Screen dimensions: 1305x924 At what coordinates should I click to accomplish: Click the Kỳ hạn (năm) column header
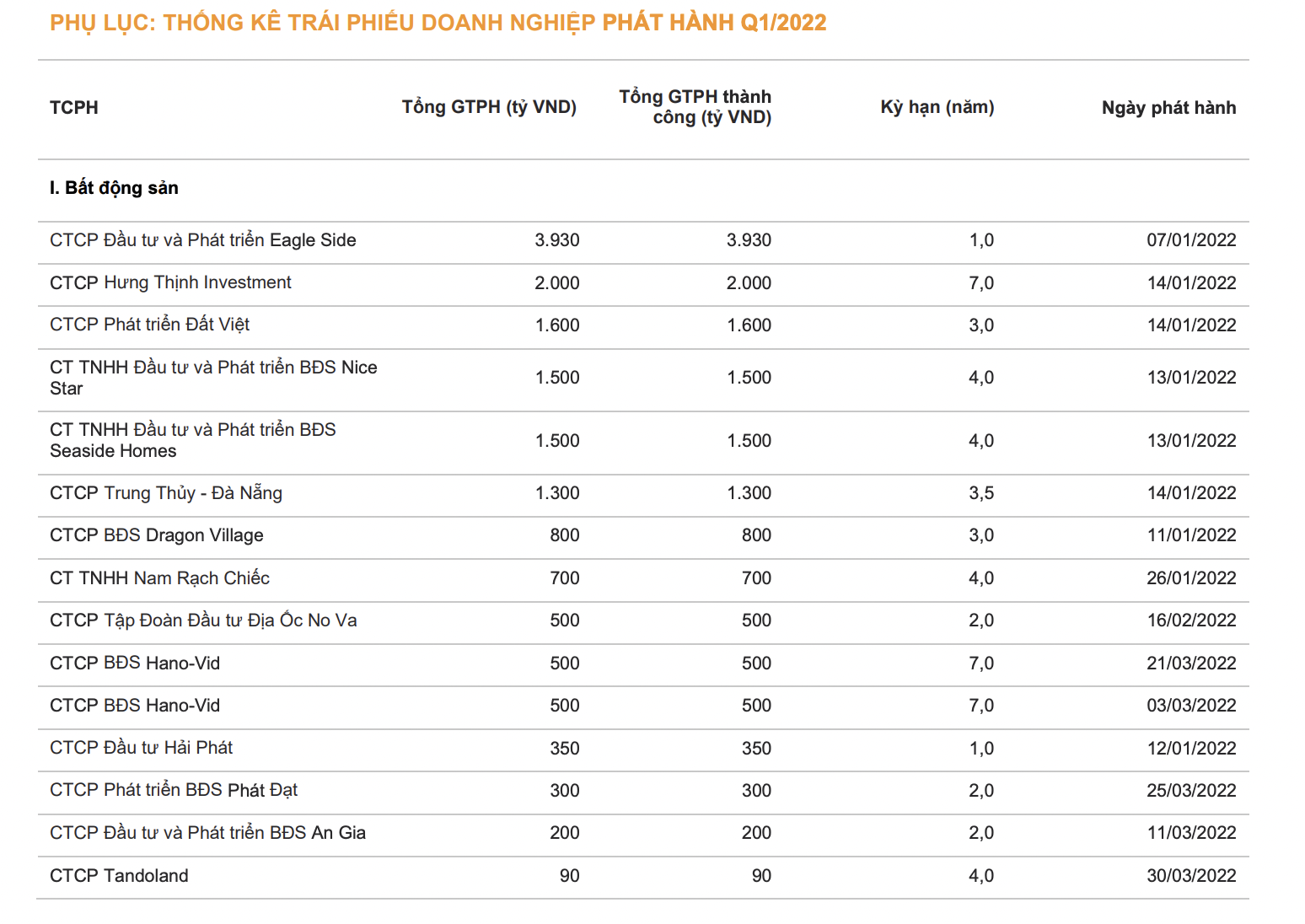[937, 107]
